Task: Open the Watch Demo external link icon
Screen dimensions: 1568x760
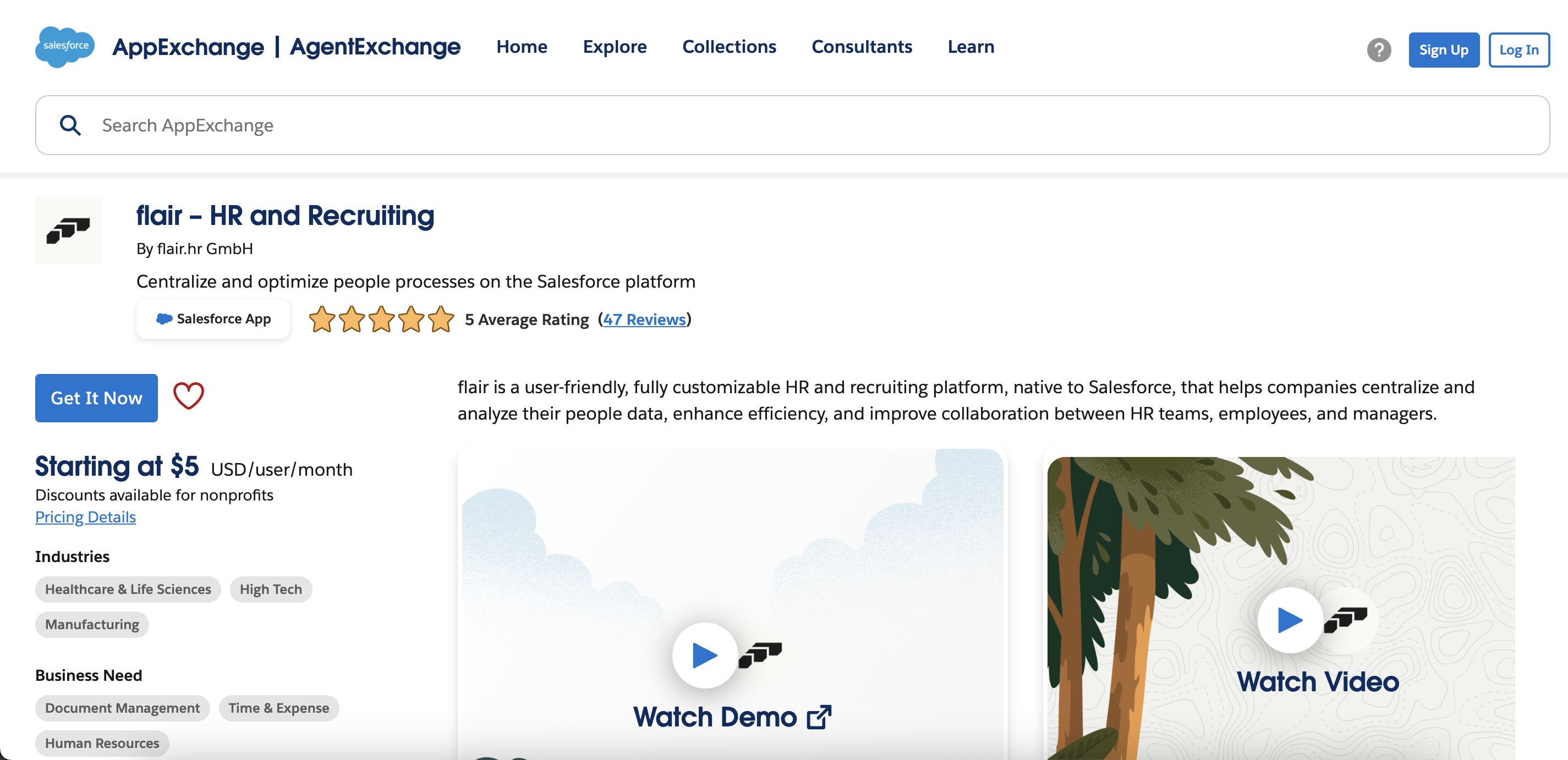Action: 819,718
